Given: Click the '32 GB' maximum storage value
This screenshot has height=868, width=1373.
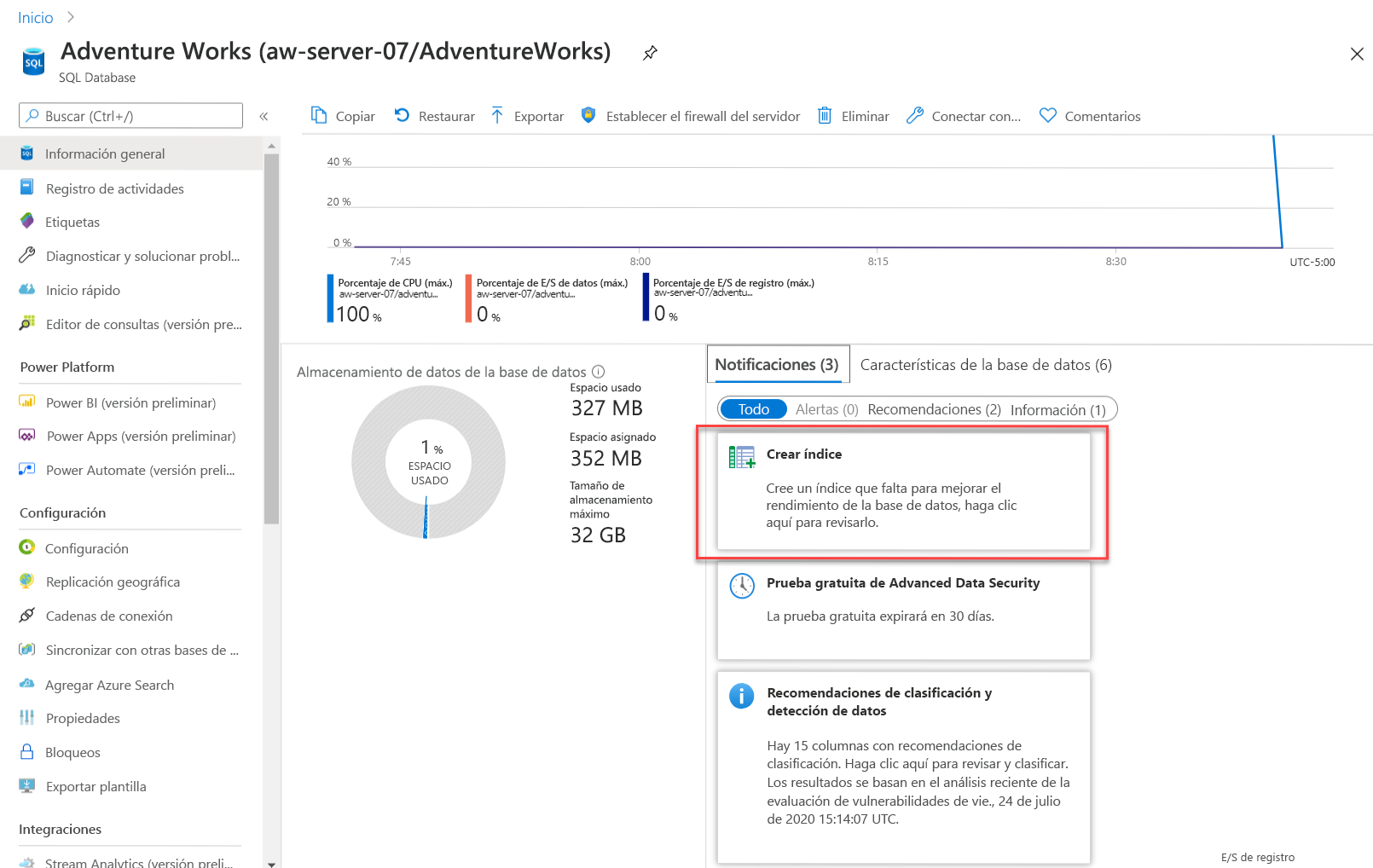Looking at the screenshot, I should pos(599,535).
